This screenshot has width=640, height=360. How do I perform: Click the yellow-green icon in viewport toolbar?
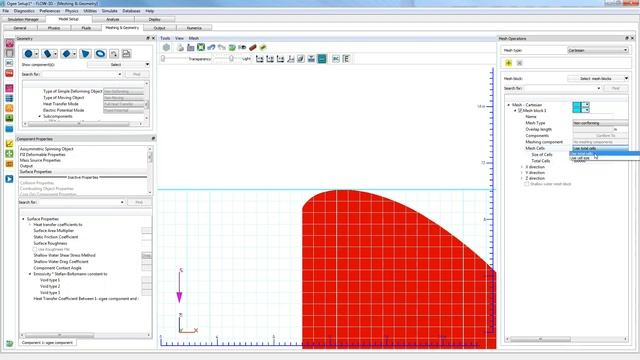tap(263, 48)
